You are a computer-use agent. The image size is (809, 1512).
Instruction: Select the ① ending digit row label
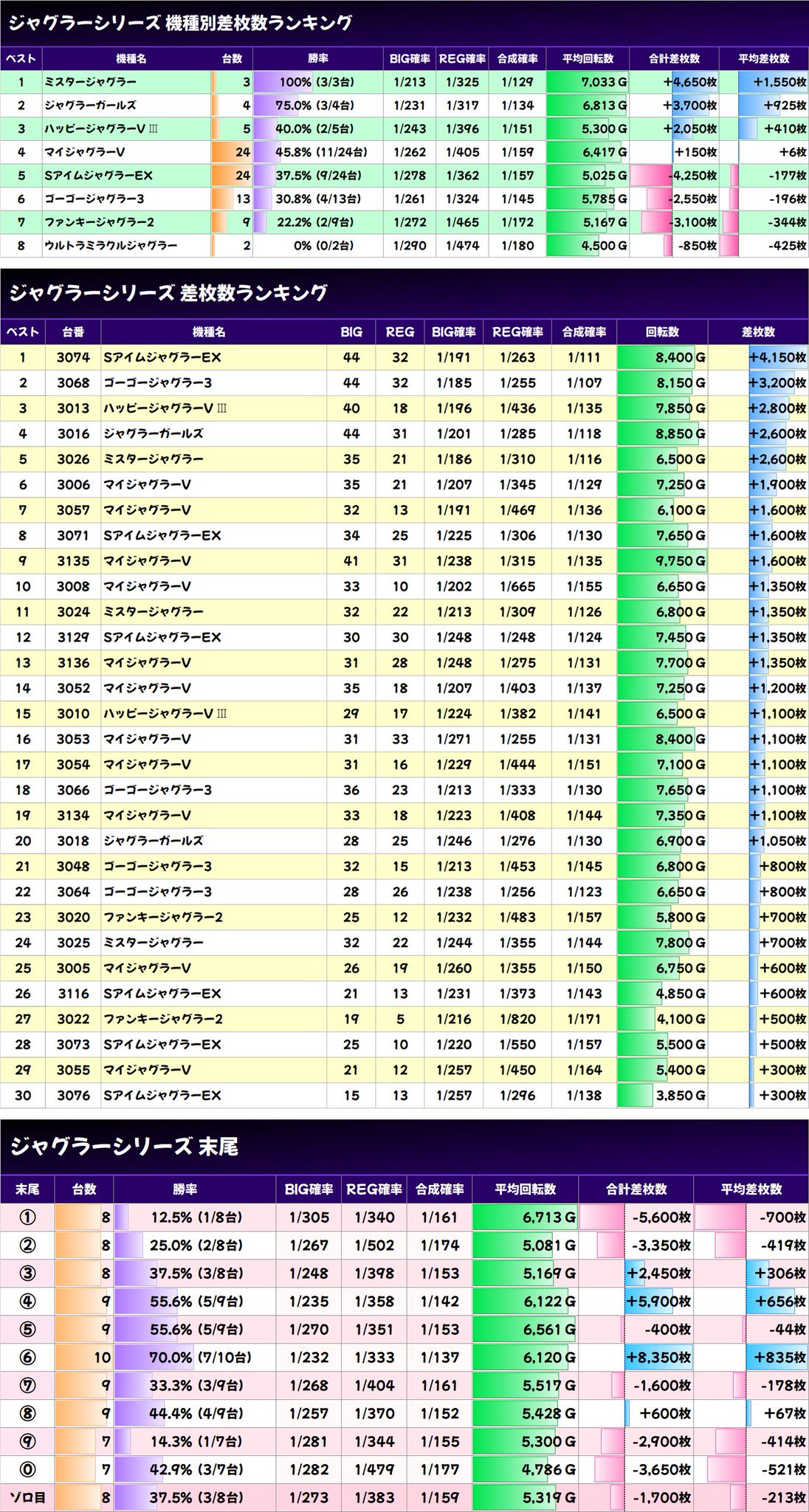27,1217
